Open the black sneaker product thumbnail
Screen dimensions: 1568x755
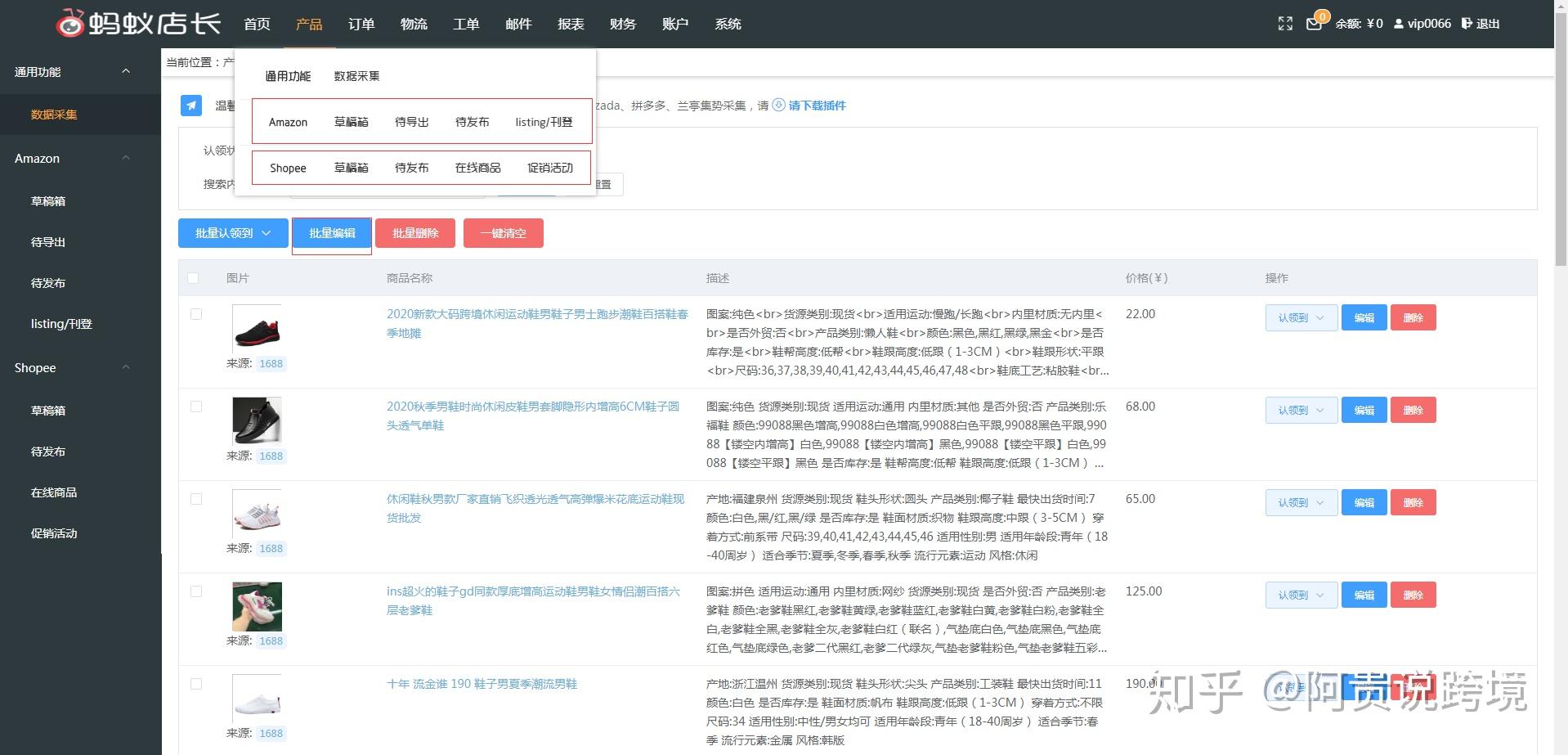click(x=257, y=329)
